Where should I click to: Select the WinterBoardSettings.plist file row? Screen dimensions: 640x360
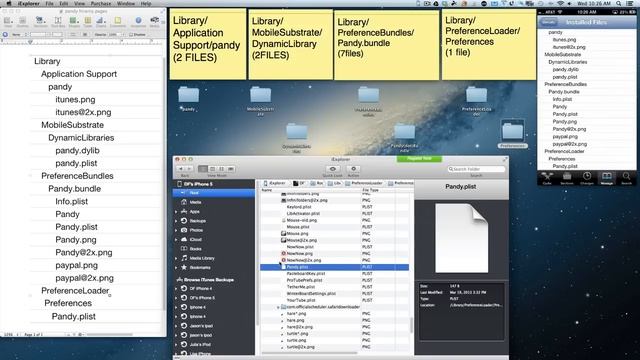click(334, 293)
